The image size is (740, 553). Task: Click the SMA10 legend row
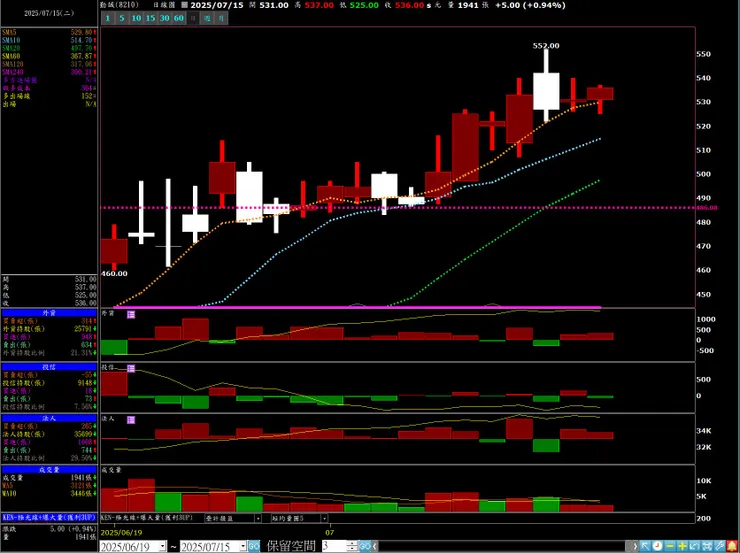[x=49, y=40]
